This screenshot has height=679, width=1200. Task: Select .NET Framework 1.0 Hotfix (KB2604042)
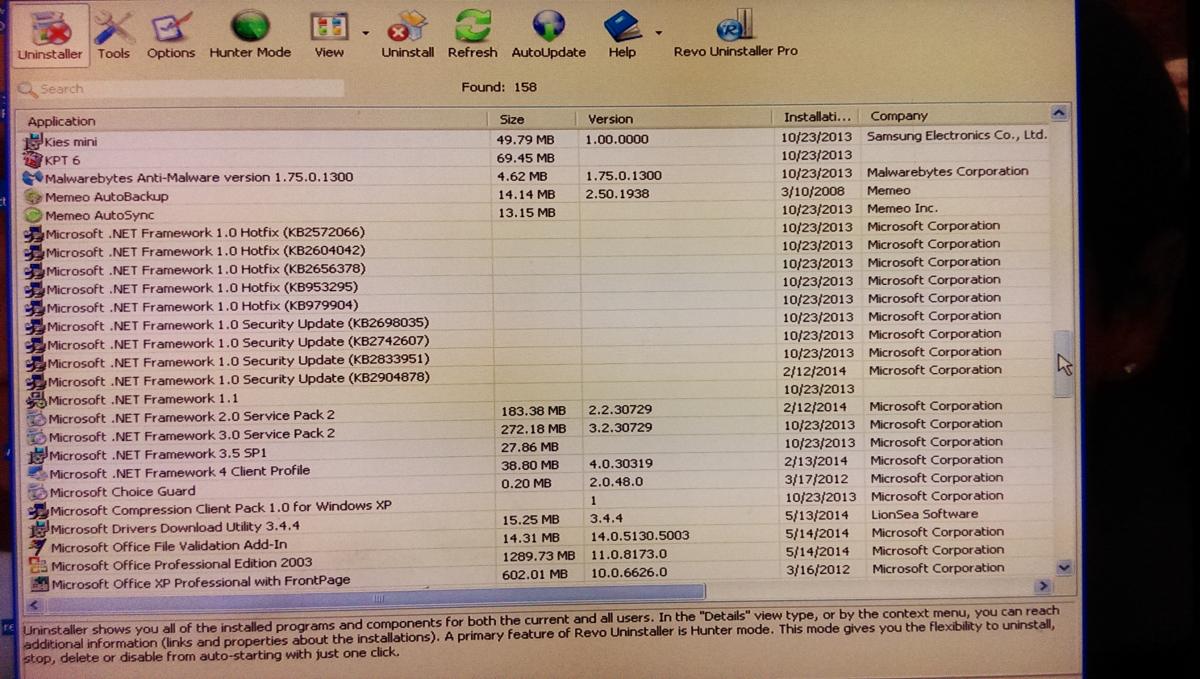[x=205, y=251]
